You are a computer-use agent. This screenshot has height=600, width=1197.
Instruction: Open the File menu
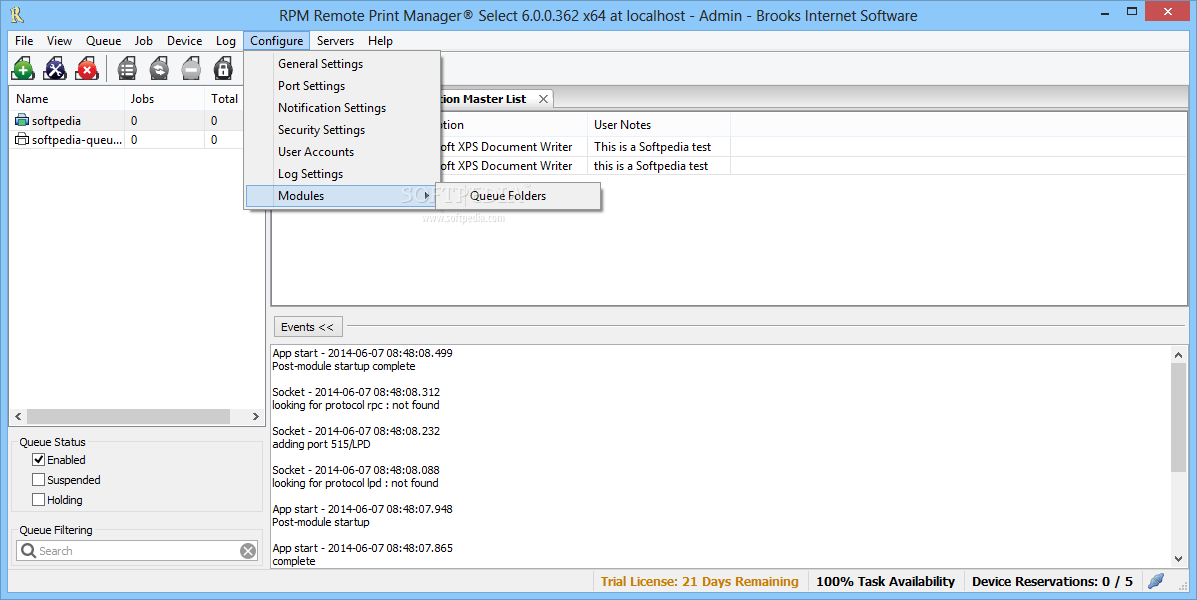tap(24, 40)
